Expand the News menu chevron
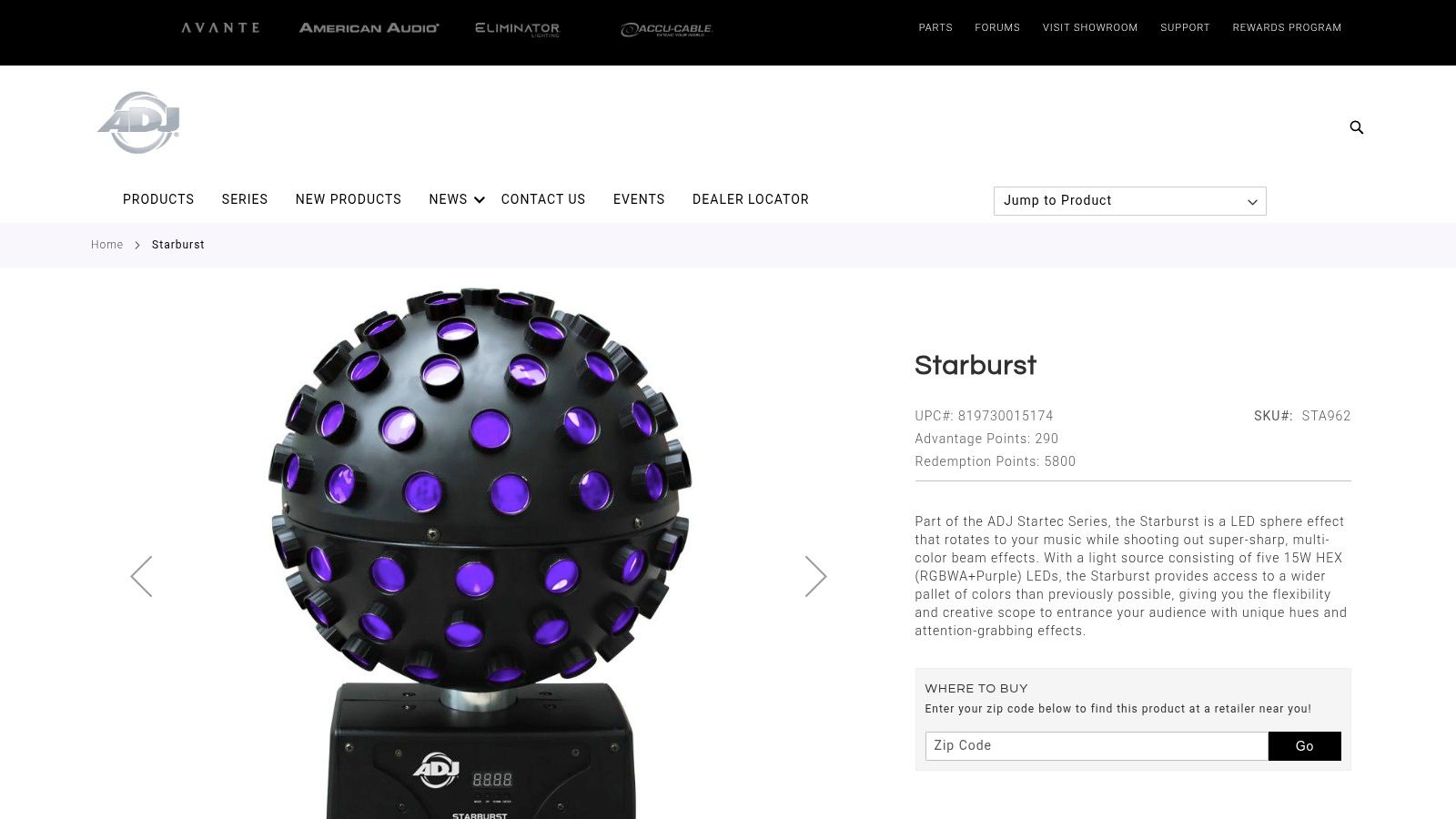Screen dimensions: 1456x819 (479, 200)
